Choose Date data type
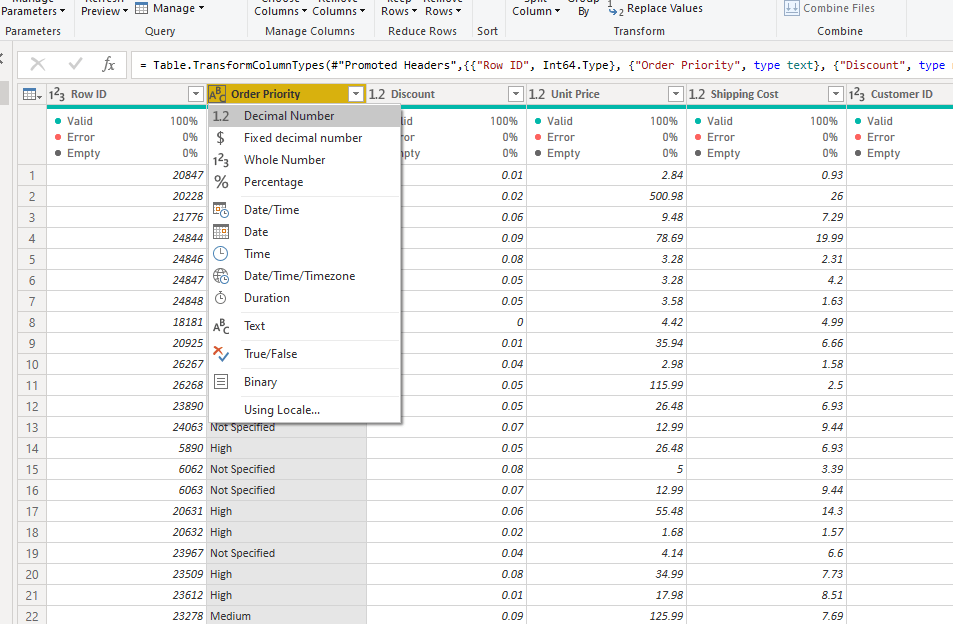Image resolution: width=953 pixels, height=624 pixels. click(304, 231)
